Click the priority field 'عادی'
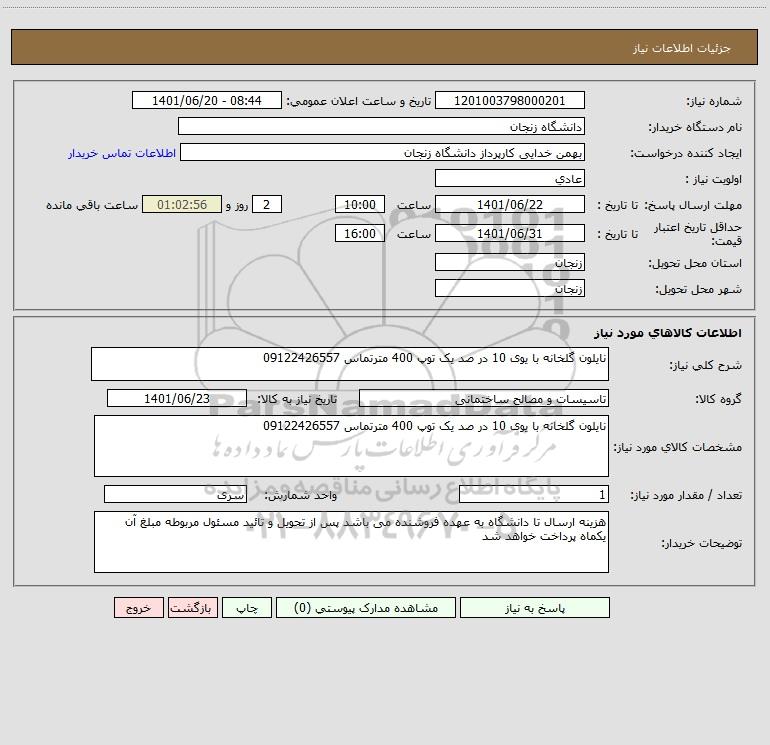770x745 pixels. click(x=510, y=178)
